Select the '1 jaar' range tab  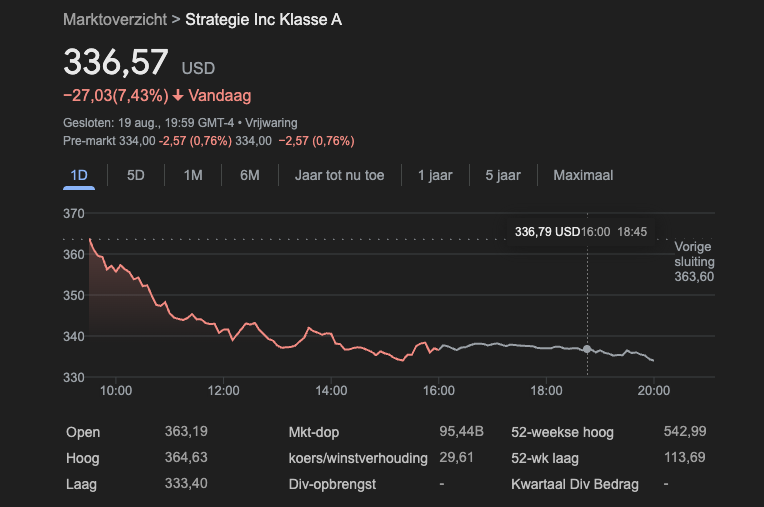pyautogui.click(x=435, y=175)
